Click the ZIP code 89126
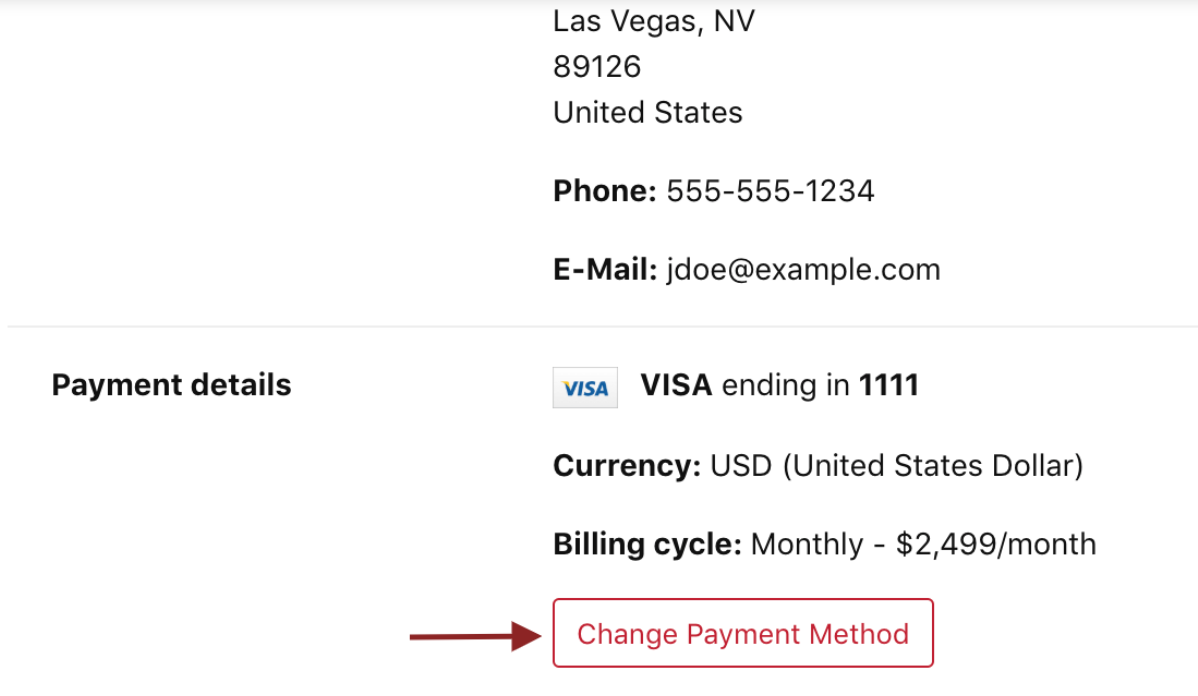The image size is (1198, 696). pyautogui.click(x=597, y=67)
